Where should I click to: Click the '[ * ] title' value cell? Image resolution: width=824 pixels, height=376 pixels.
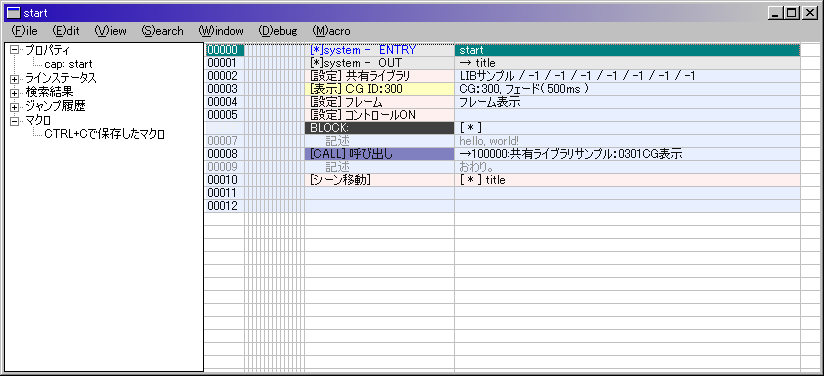point(627,180)
